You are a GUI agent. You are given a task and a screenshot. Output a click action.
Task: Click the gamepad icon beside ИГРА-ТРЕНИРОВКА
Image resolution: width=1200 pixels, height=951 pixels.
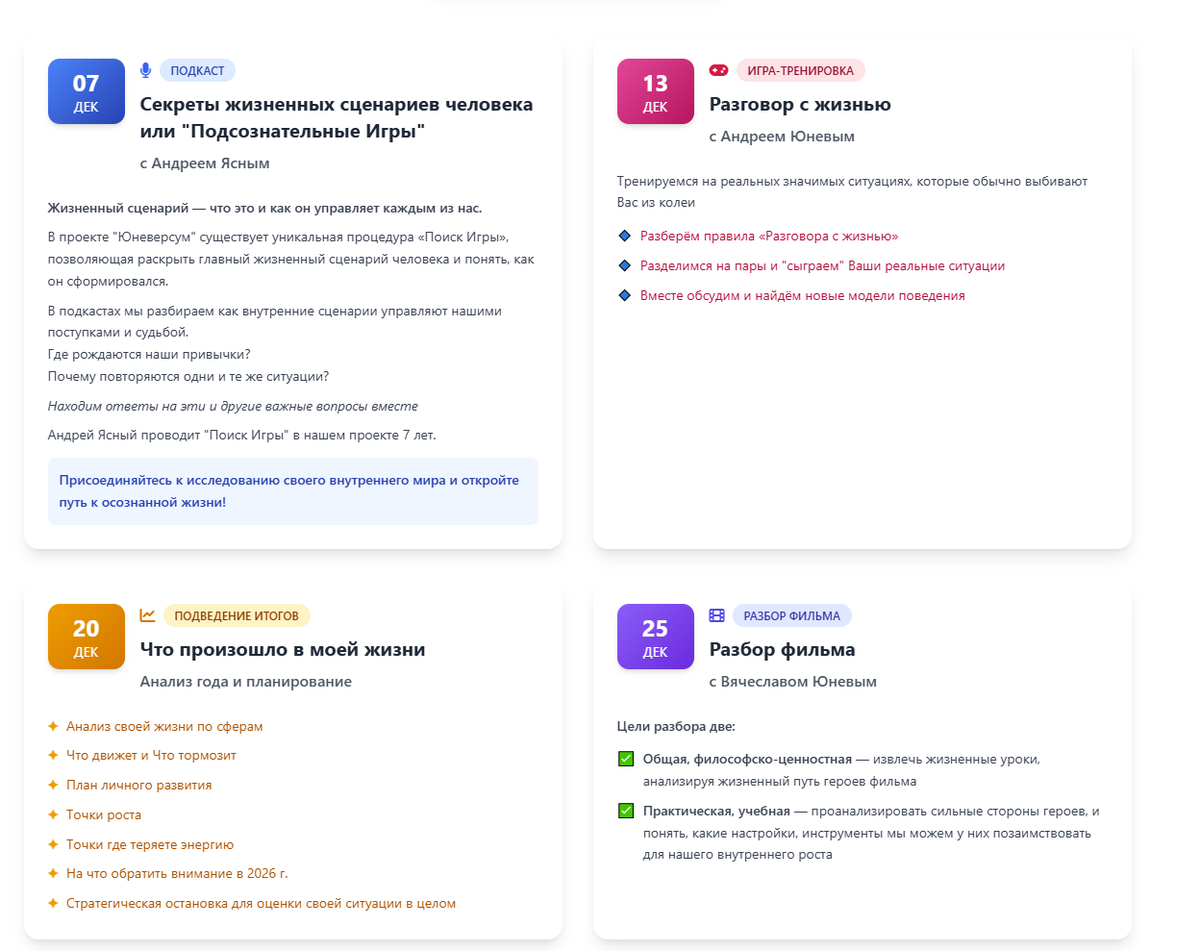click(x=718, y=70)
